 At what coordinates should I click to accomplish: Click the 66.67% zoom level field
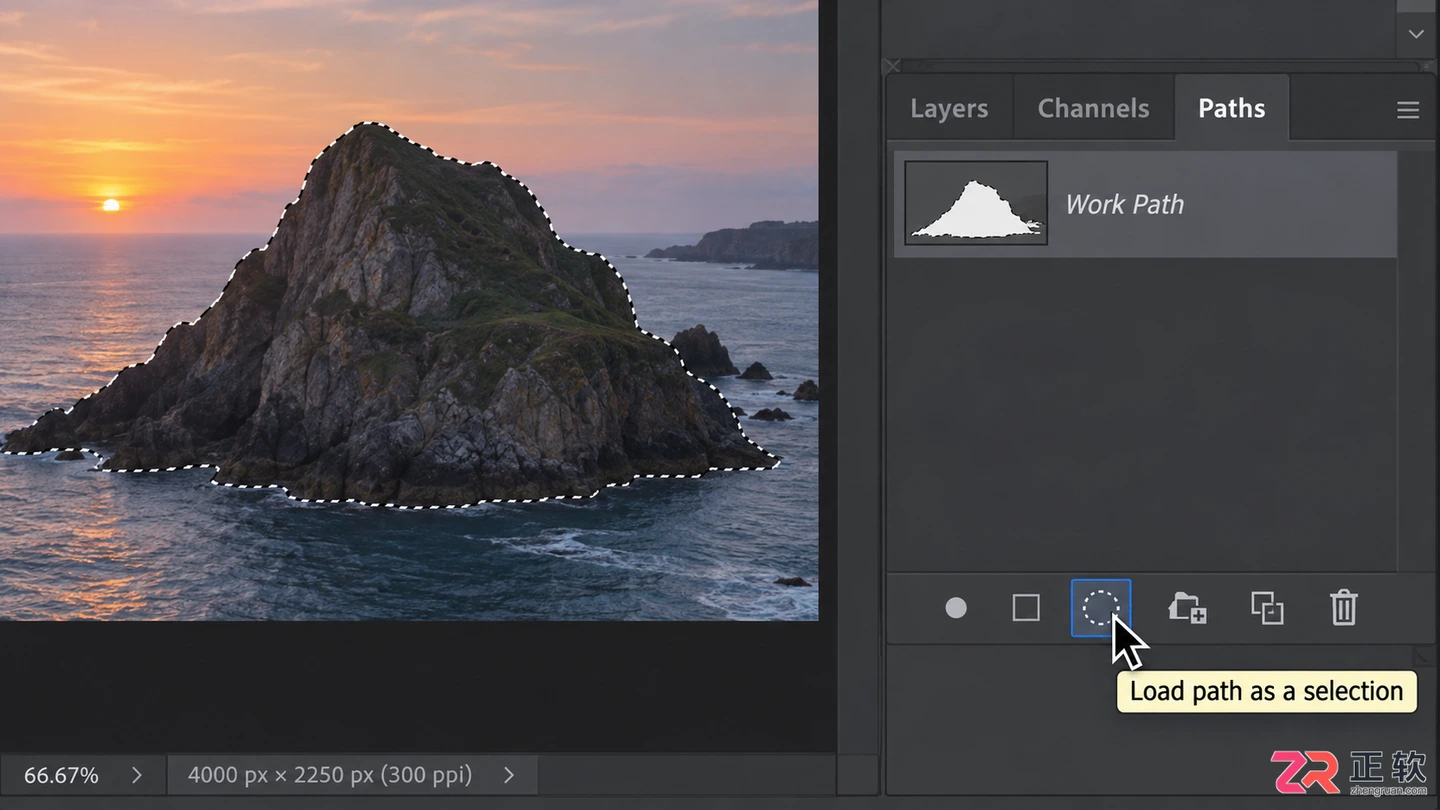point(61,775)
